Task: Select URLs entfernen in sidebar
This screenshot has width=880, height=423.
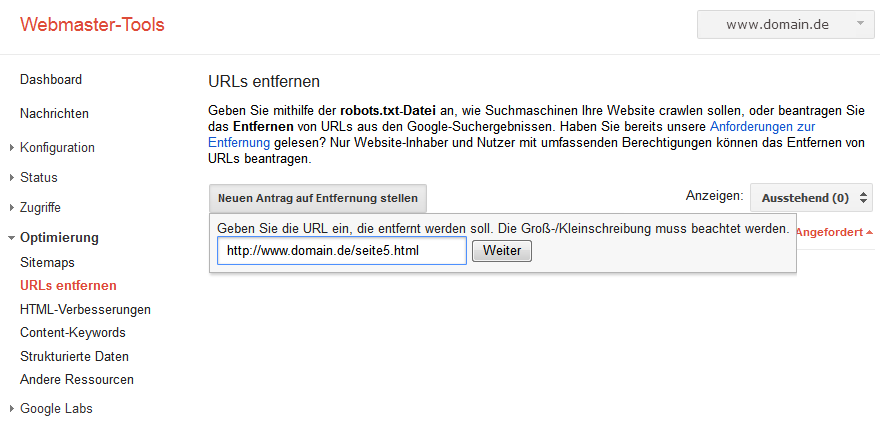Action: tap(68, 286)
